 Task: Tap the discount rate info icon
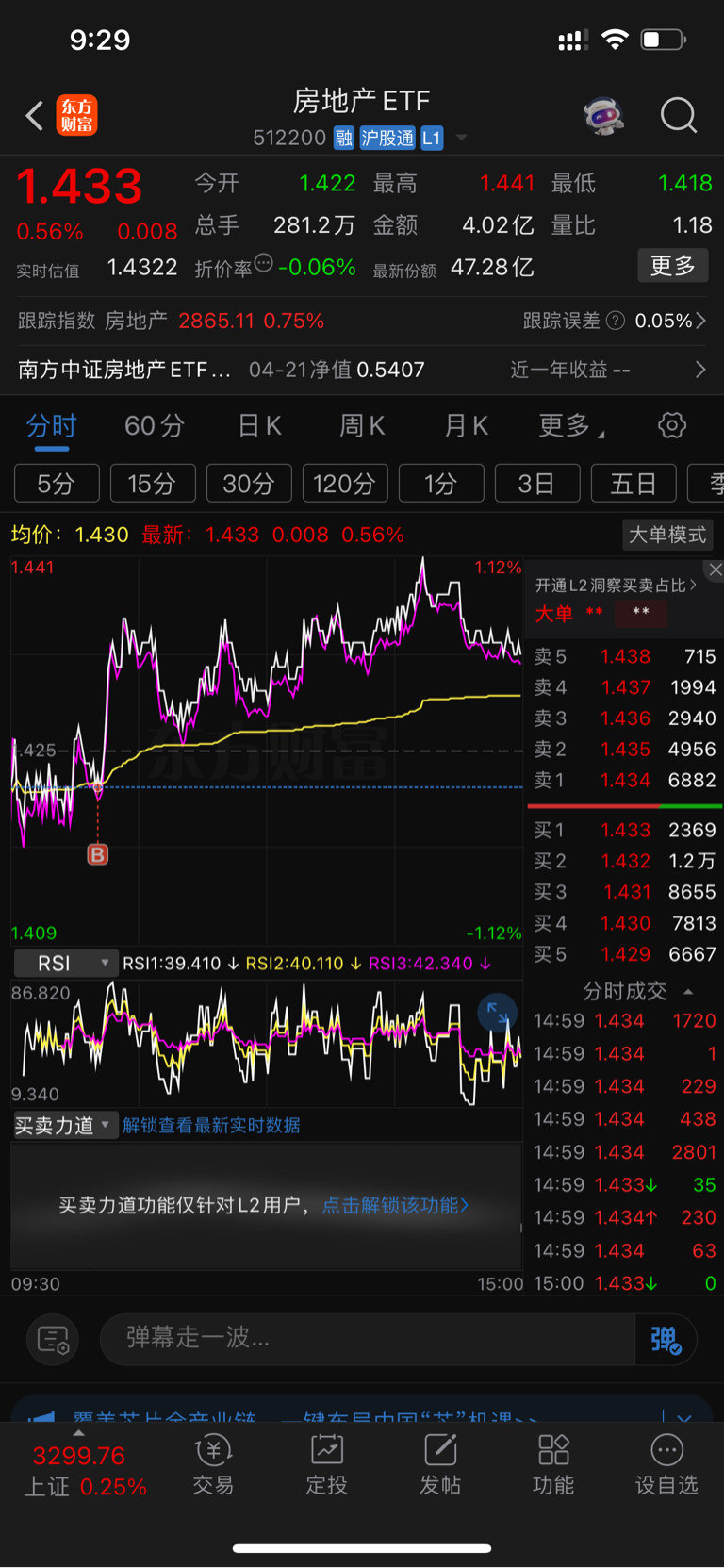click(x=264, y=263)
